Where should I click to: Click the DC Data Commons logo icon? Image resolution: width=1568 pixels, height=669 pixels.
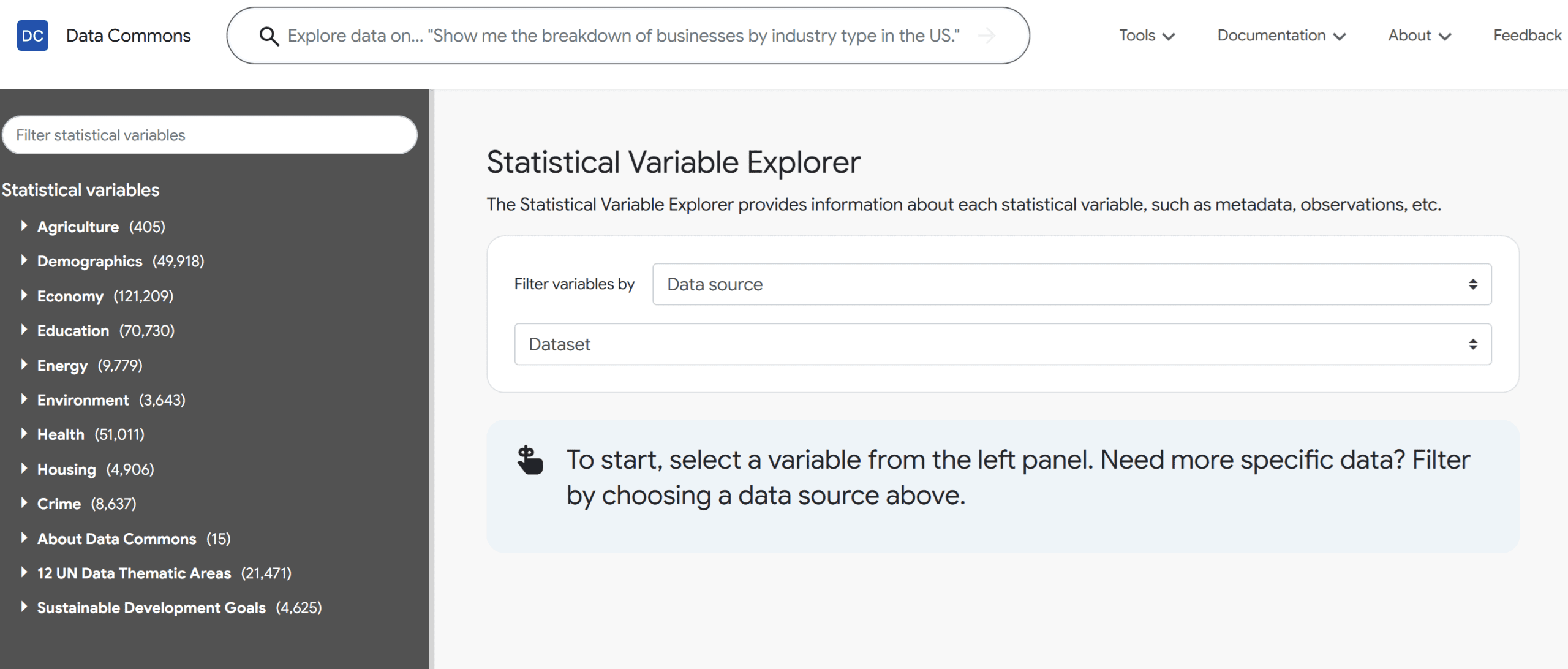[32, 36]
